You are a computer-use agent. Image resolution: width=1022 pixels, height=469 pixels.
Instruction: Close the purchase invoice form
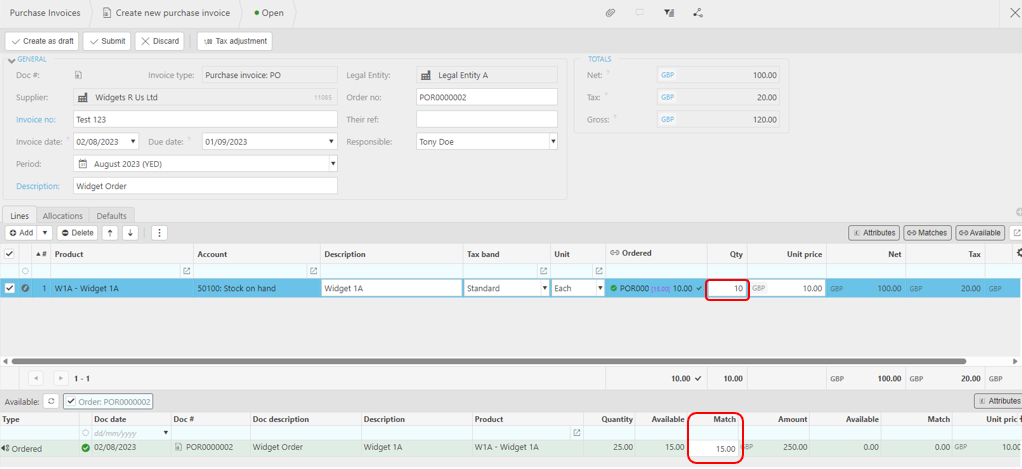pos(1014,13)
